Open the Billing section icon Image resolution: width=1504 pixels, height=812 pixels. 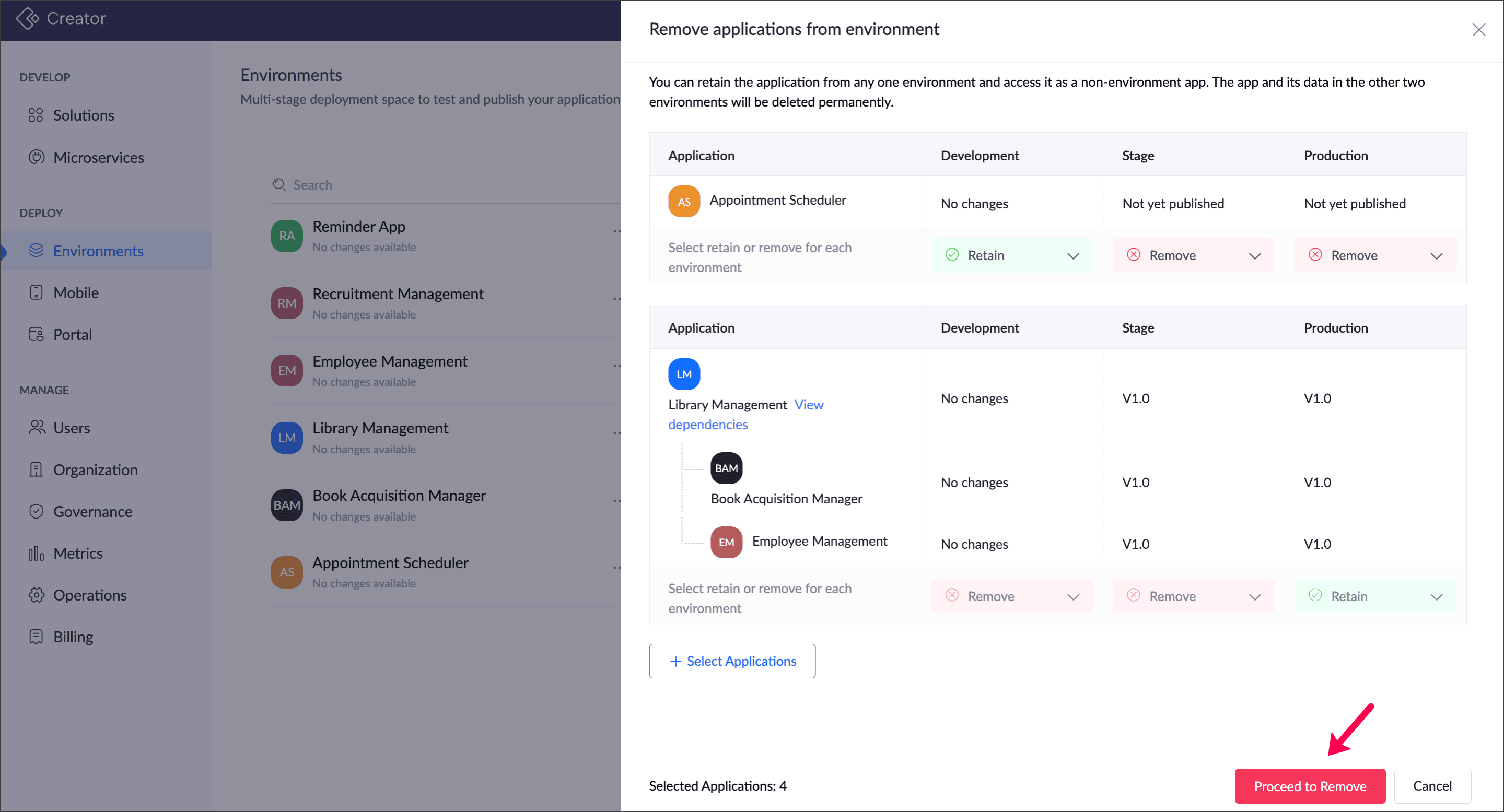(x=36, y=637)
